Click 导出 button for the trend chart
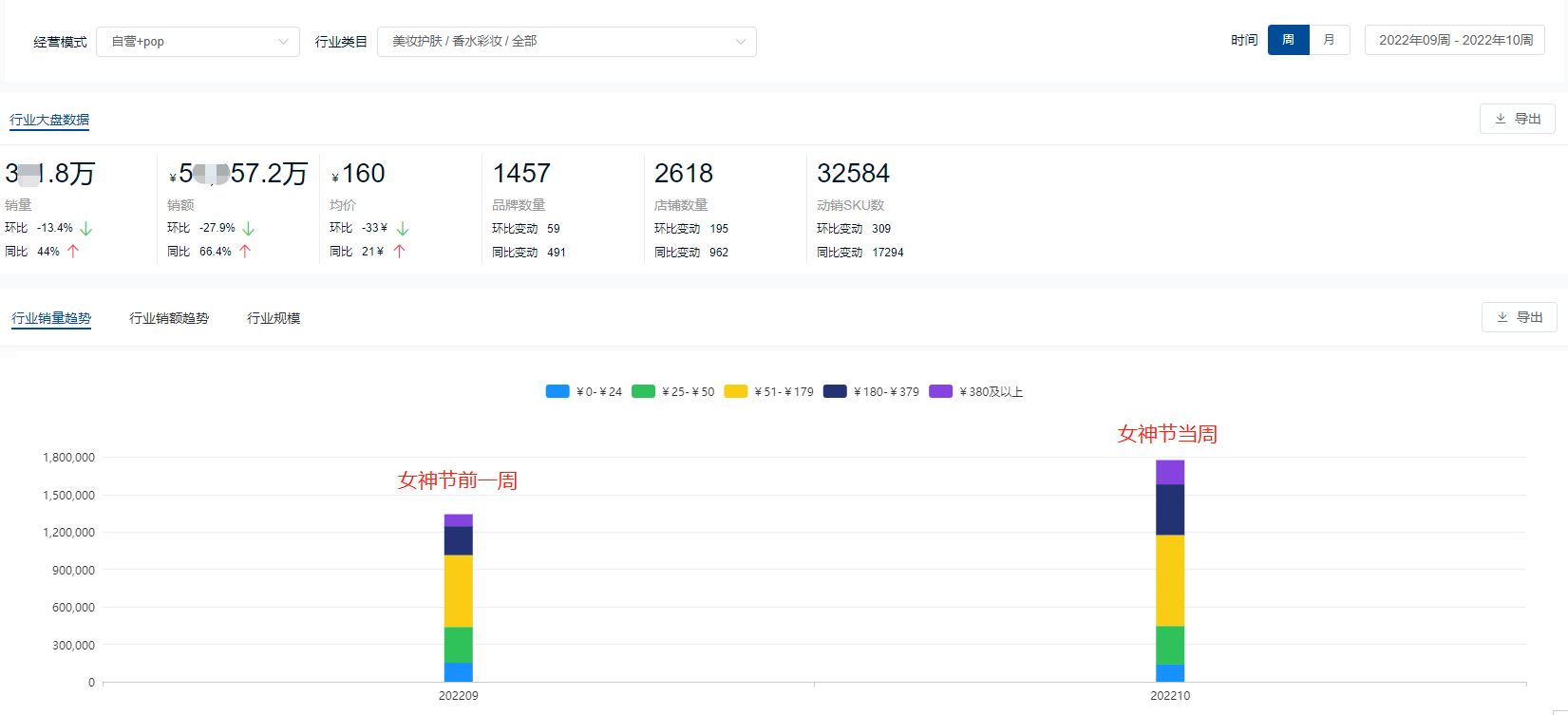 1520,317
